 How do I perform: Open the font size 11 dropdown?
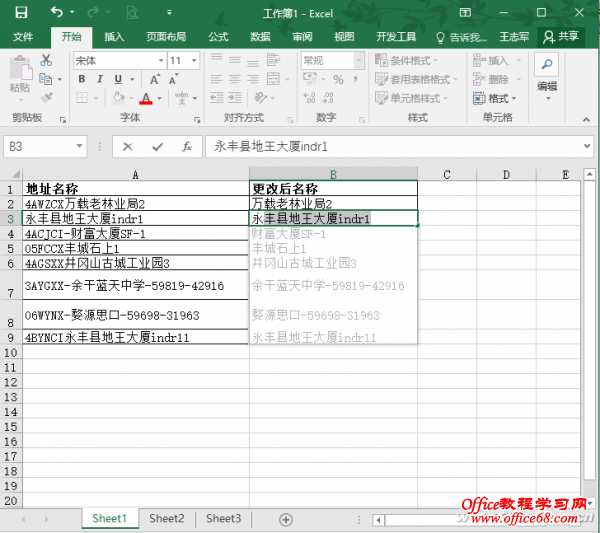(x=194, y=60)
